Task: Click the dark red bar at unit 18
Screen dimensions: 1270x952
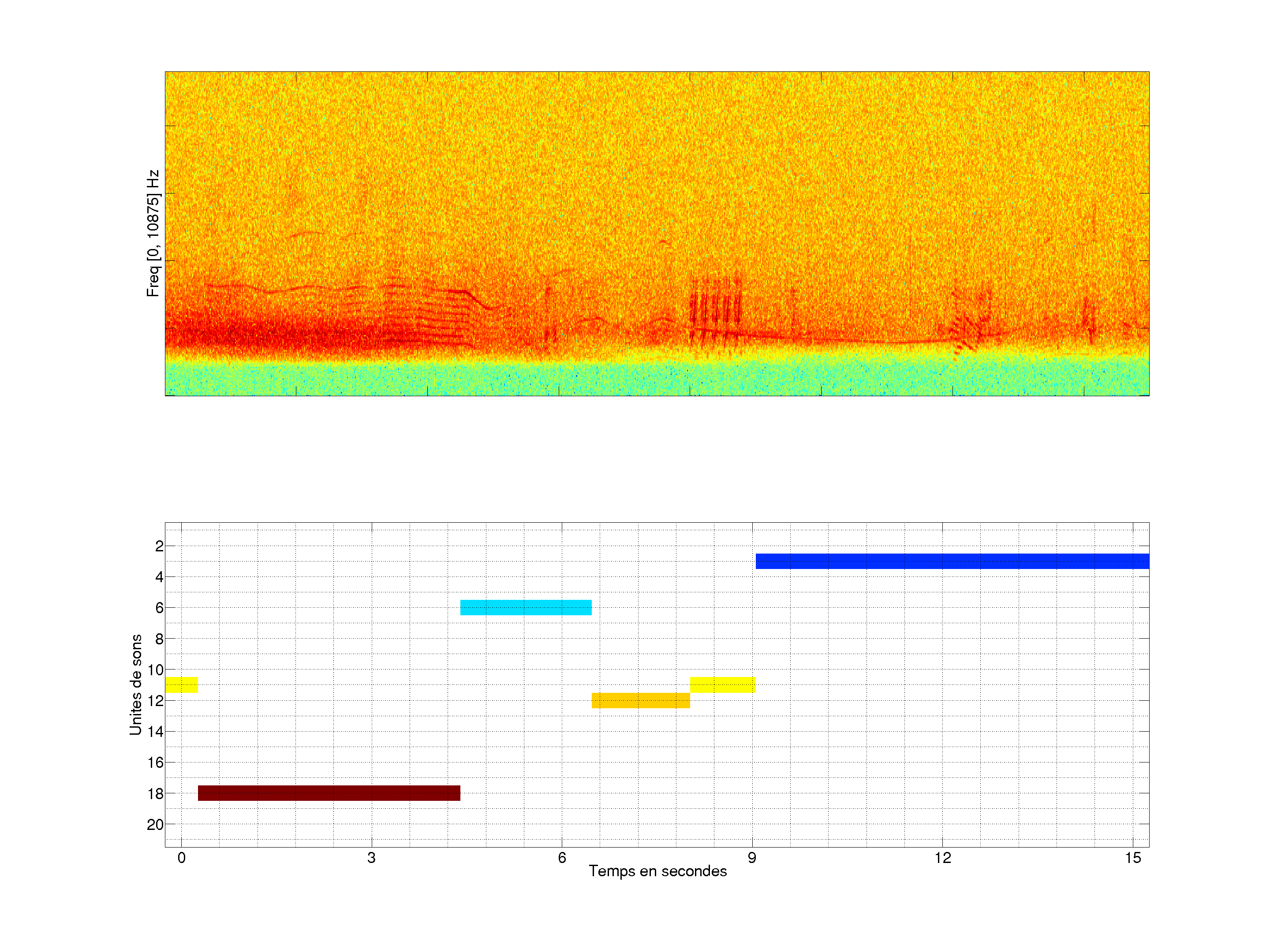Action: point(329,793)
